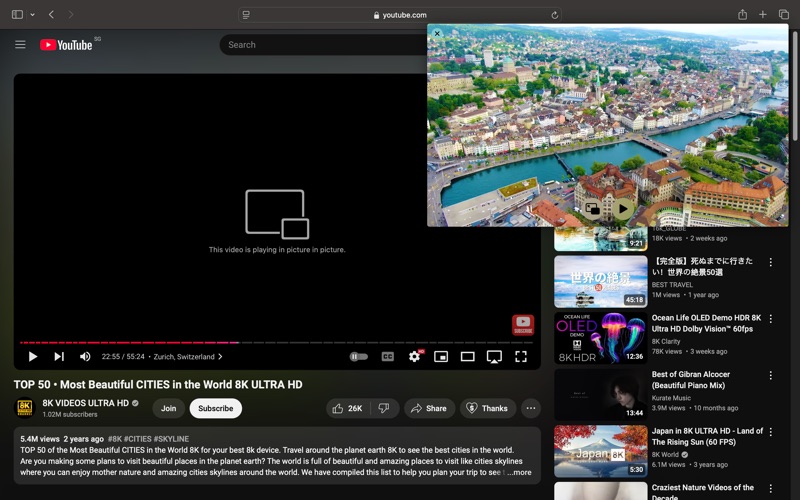Subscribe to 8K VIDEOS ULTRA HD
The height and width of the screenshot is (500, 800).
[x=215, y=408]
